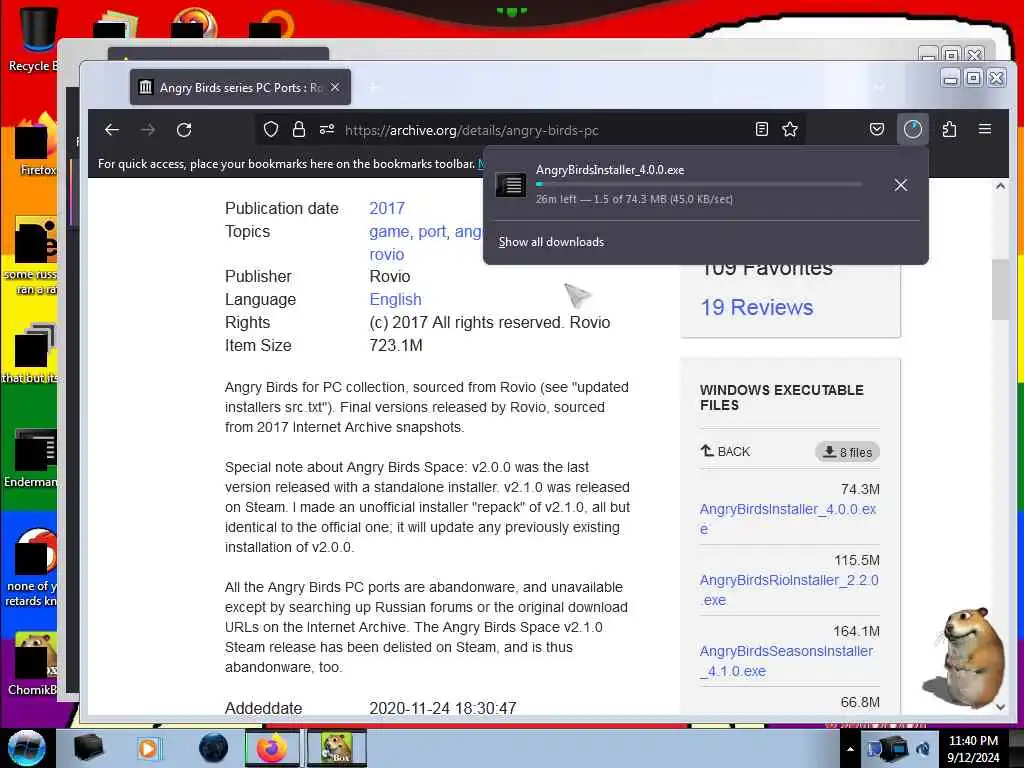Screen dimensions: 1024x768
Task: Open the extensions puzzle icon
Action: [950, 129]
